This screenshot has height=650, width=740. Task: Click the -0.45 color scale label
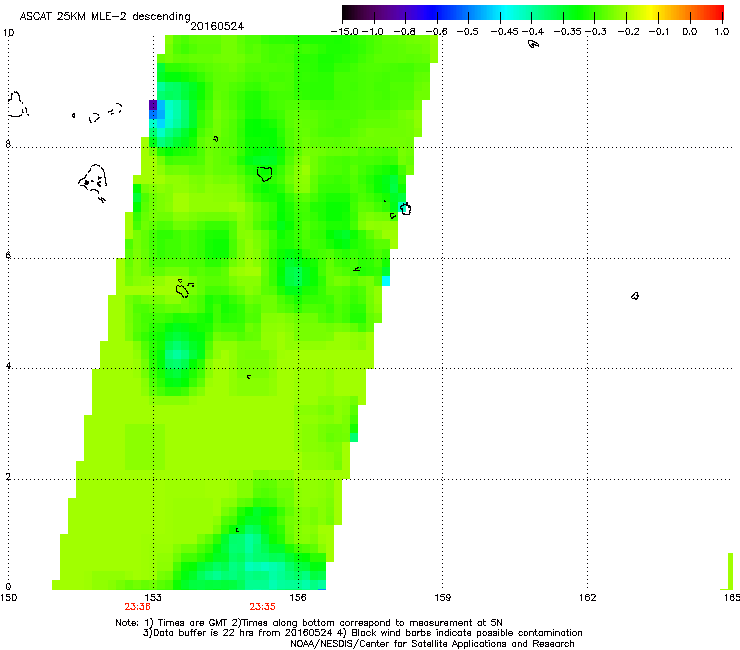(x=505, y=32)
